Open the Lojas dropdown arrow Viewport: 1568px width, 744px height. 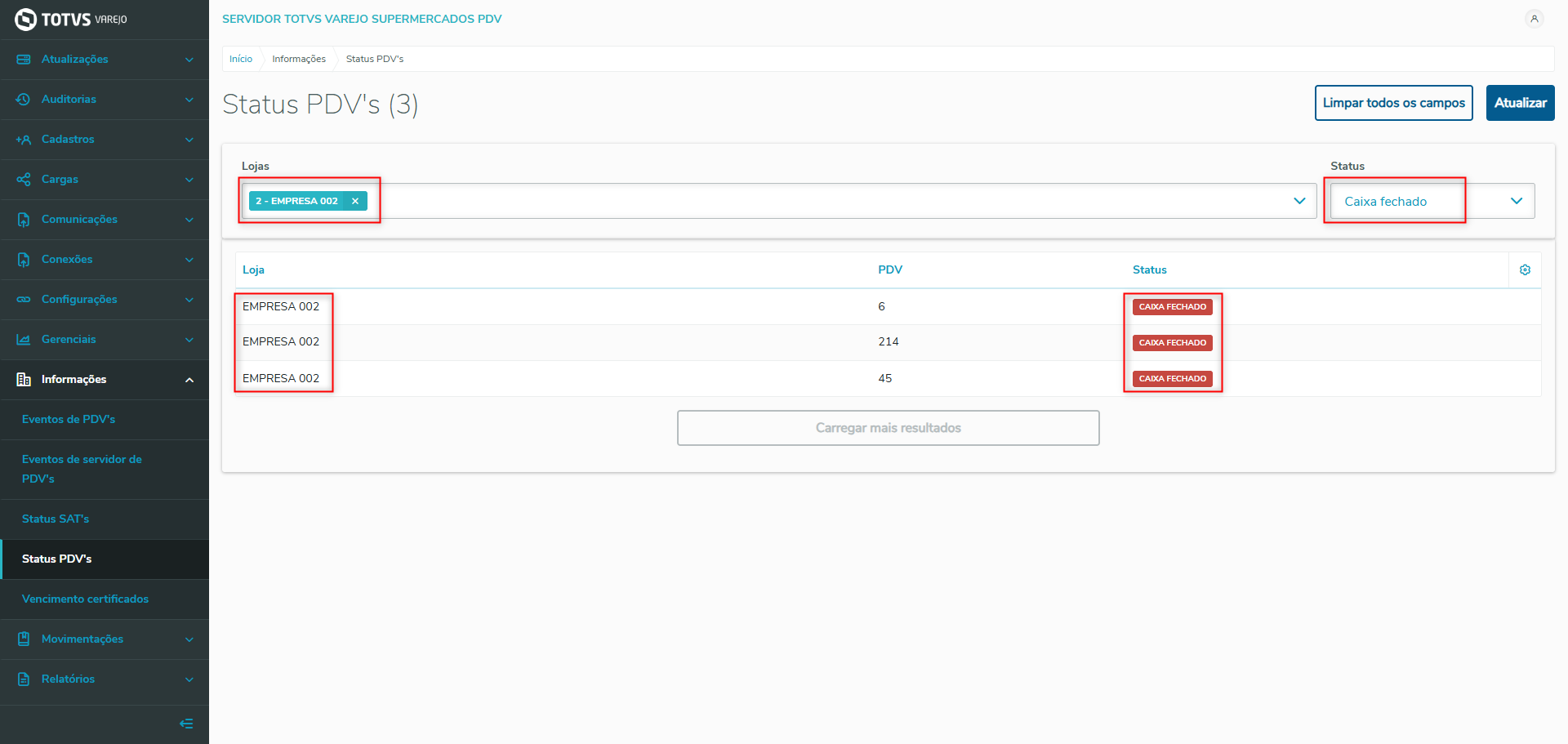[x=1299, y=201]
